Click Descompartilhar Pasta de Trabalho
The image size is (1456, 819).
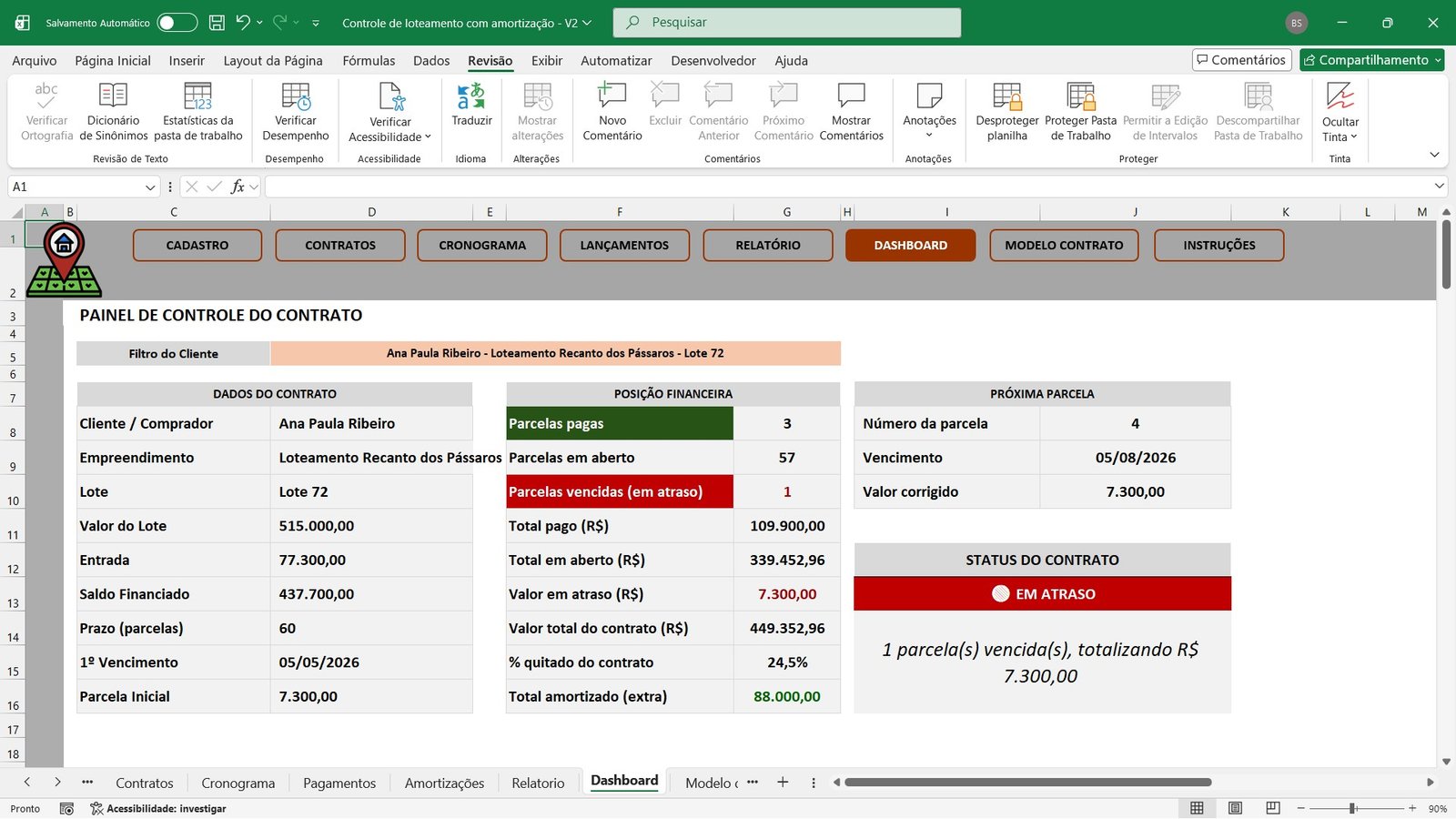[x=1258, y=112]
